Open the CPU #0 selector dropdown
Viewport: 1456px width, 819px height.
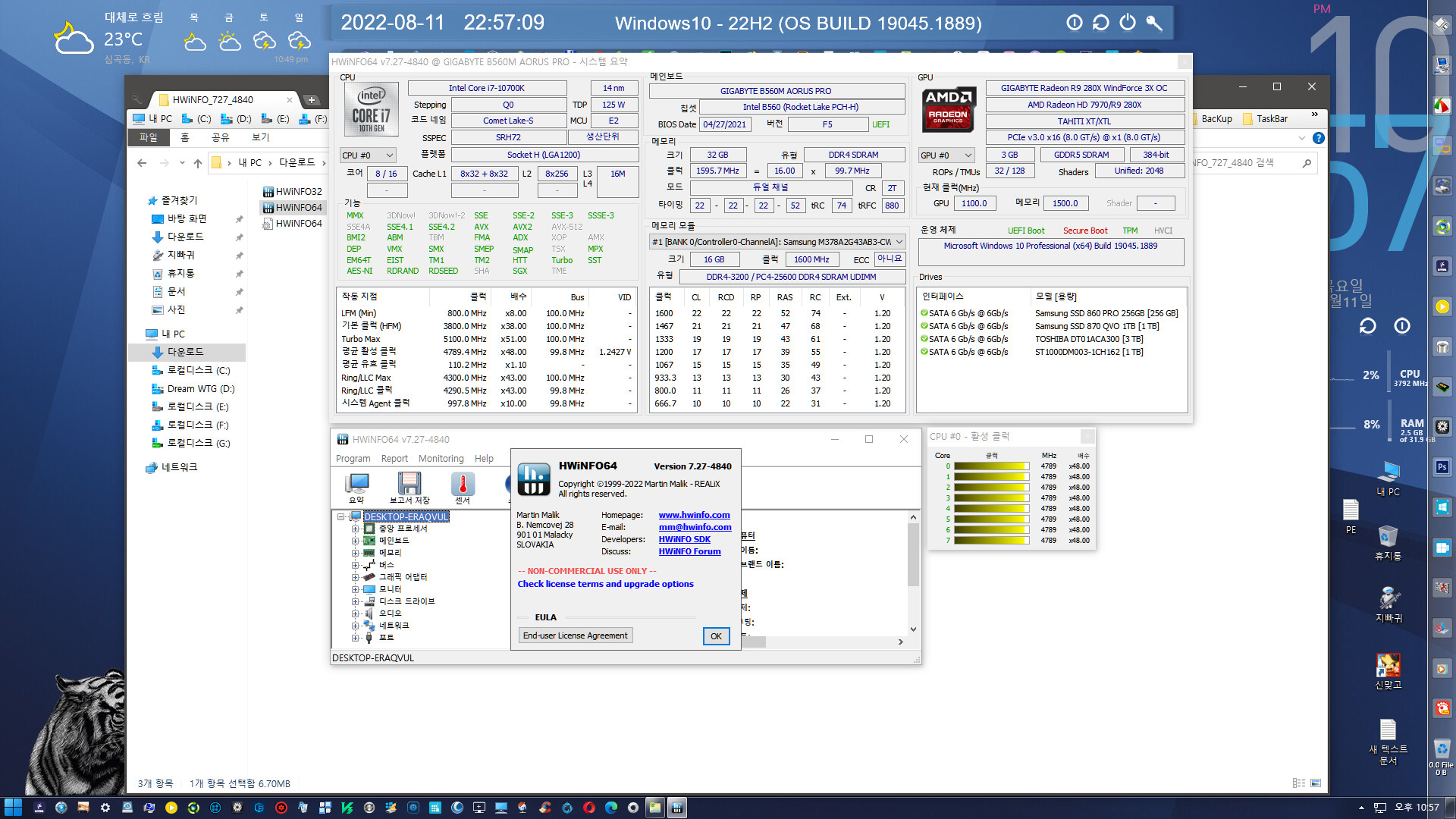[x=368, y=155]
